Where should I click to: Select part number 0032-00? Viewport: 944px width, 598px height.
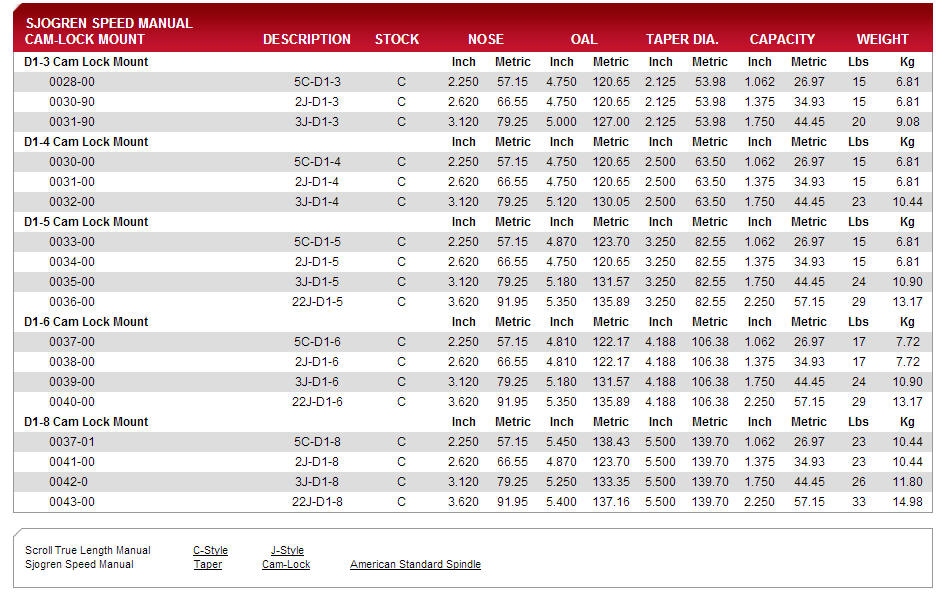click(x=72, y=202)
